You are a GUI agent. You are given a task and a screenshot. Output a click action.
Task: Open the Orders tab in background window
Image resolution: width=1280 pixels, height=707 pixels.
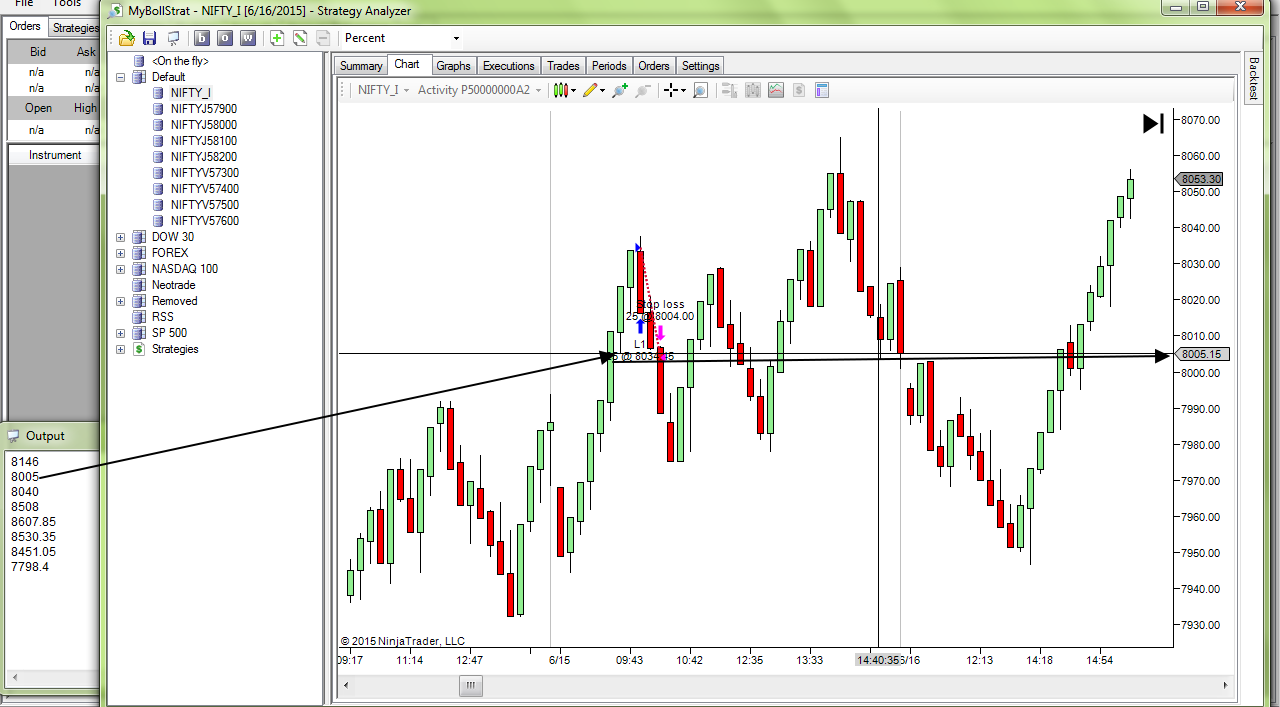[25, 26]
